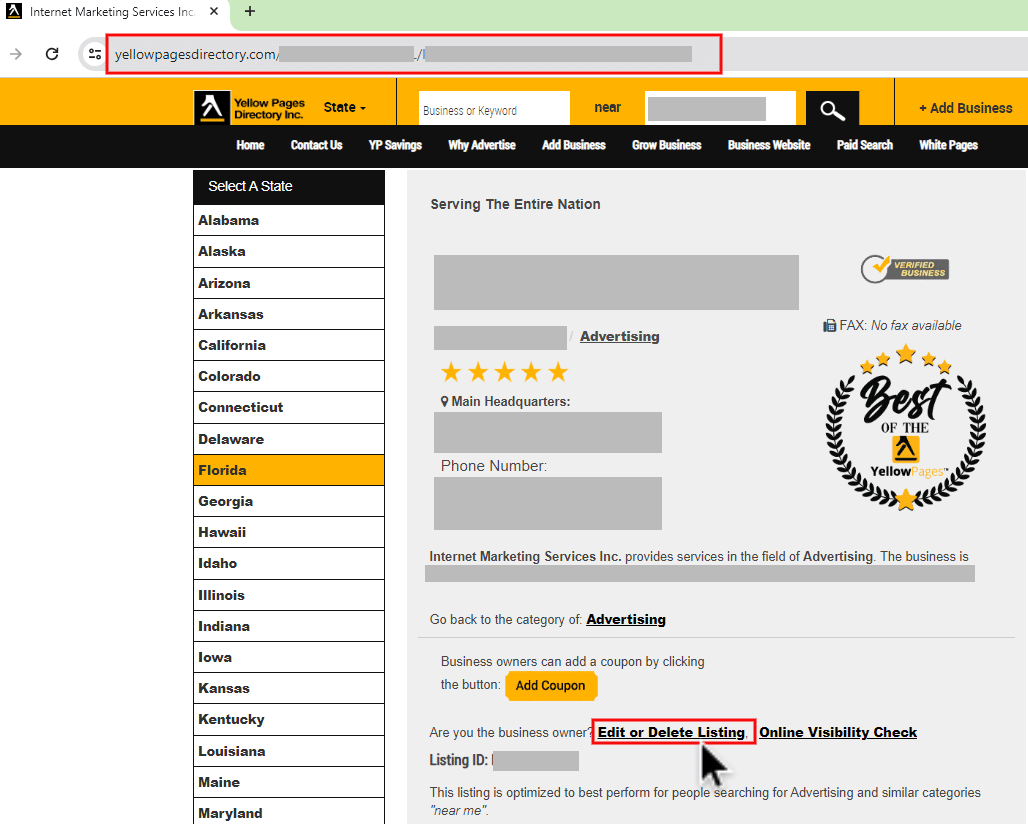
Task: Click Edit or Delete Listing link
Action: [671, 732]
